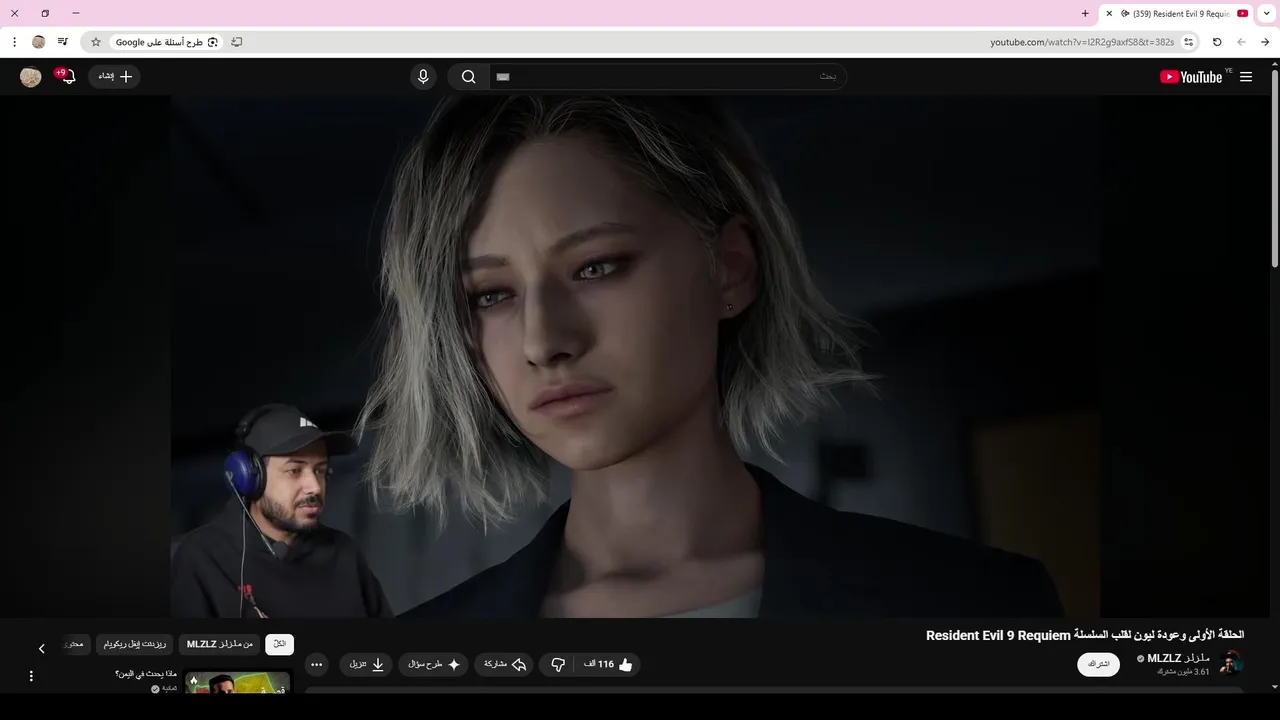This screenshot has width=1280, height=720.
Task: Click suggested video title about Yemen
Action: (146, 674)
